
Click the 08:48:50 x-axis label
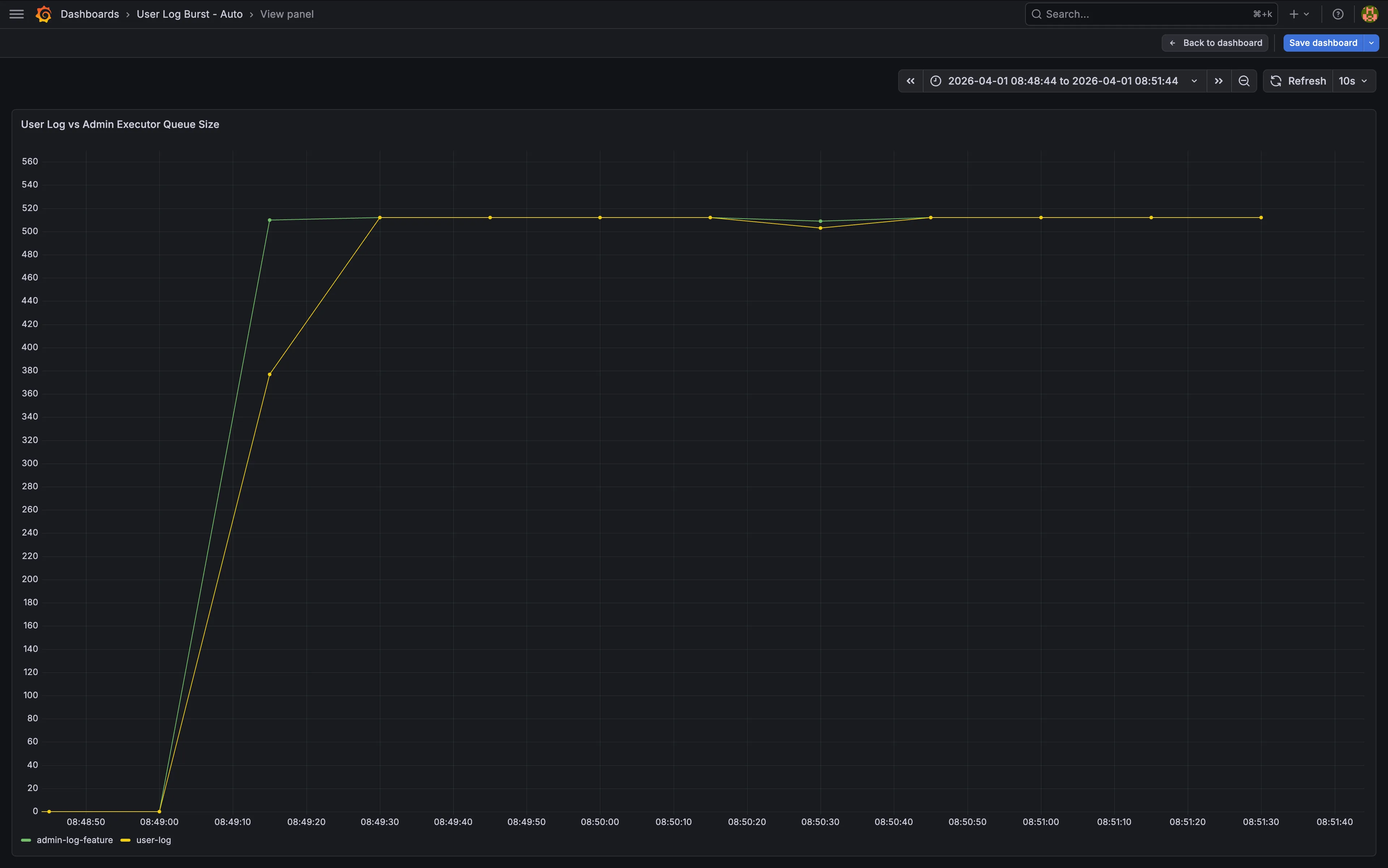[x=86, y=822]
